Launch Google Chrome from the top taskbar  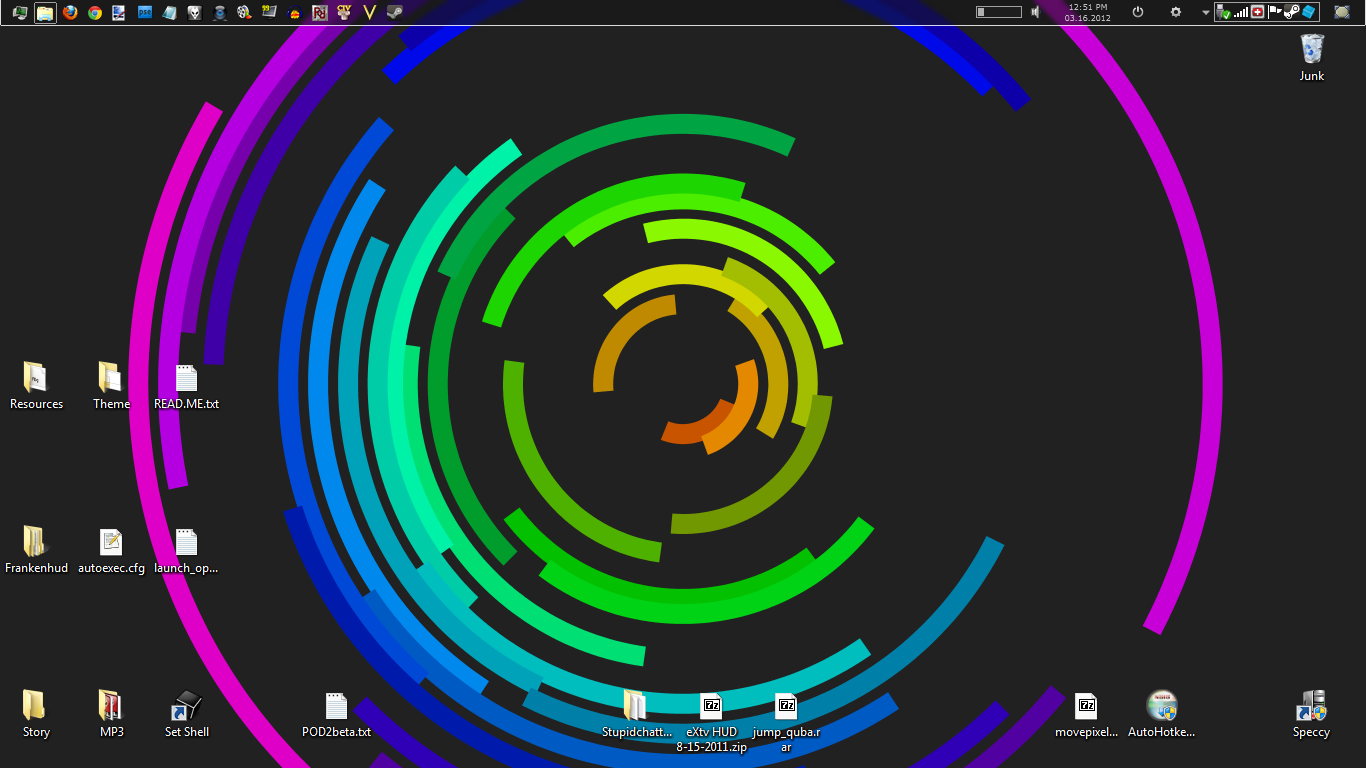[x=95, y=13]
